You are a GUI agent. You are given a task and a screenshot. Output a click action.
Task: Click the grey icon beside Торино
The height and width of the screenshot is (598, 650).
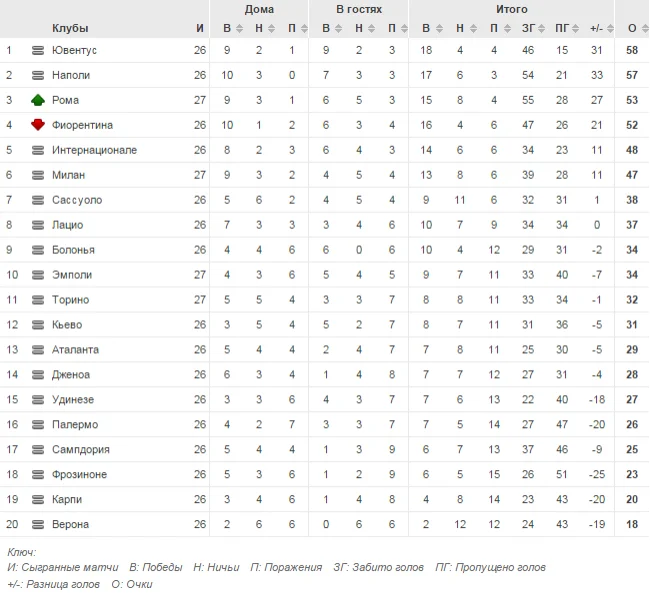pos(38,300)
